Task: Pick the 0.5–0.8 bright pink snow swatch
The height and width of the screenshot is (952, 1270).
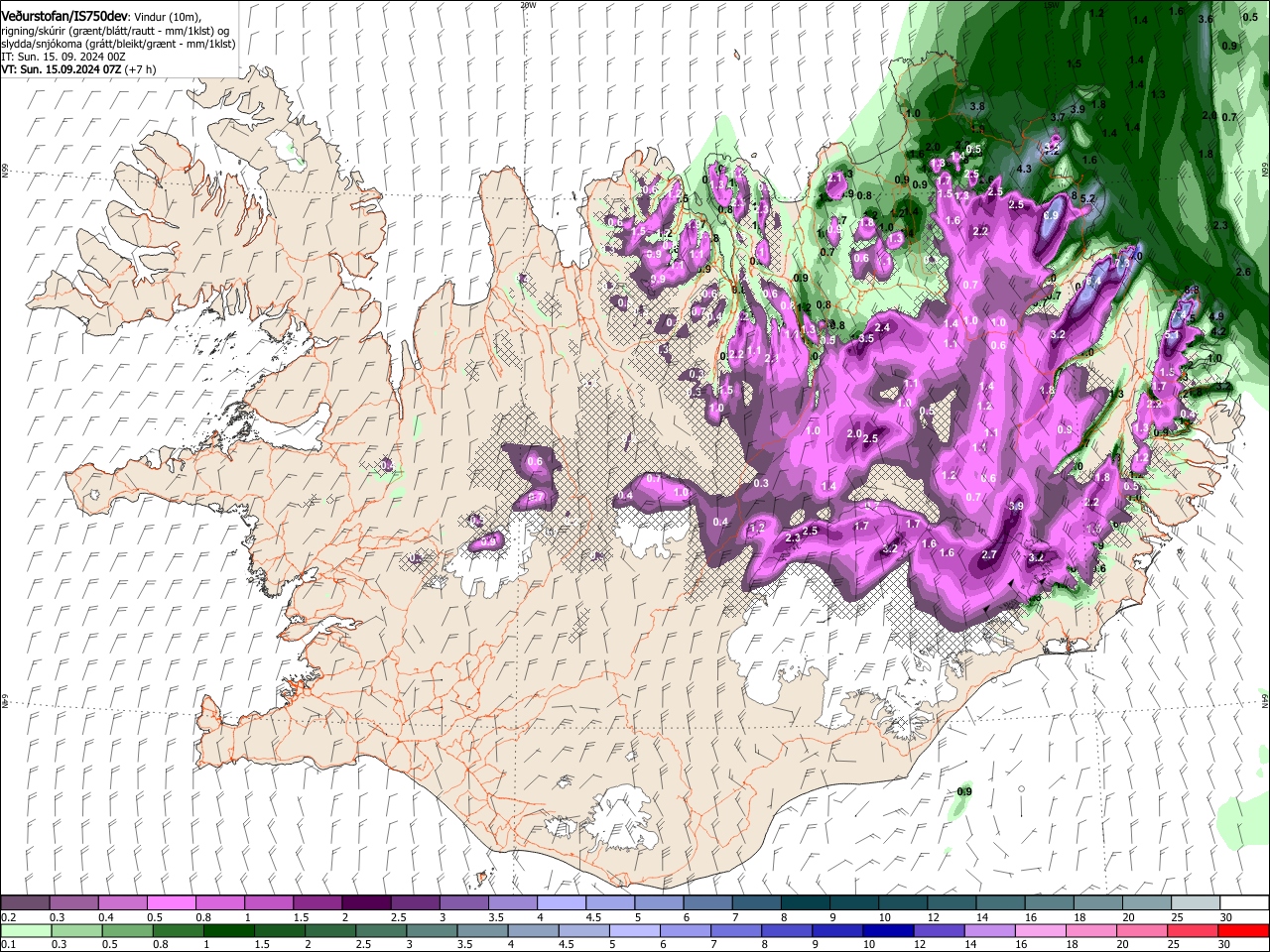Action: pyautogui.click(x=171, y=903)
